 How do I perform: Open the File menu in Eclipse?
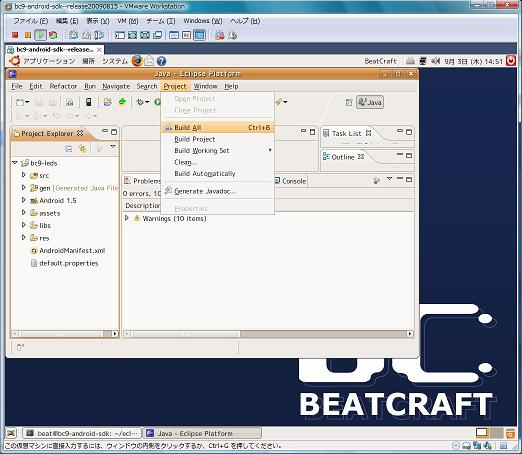click(17, 87)
